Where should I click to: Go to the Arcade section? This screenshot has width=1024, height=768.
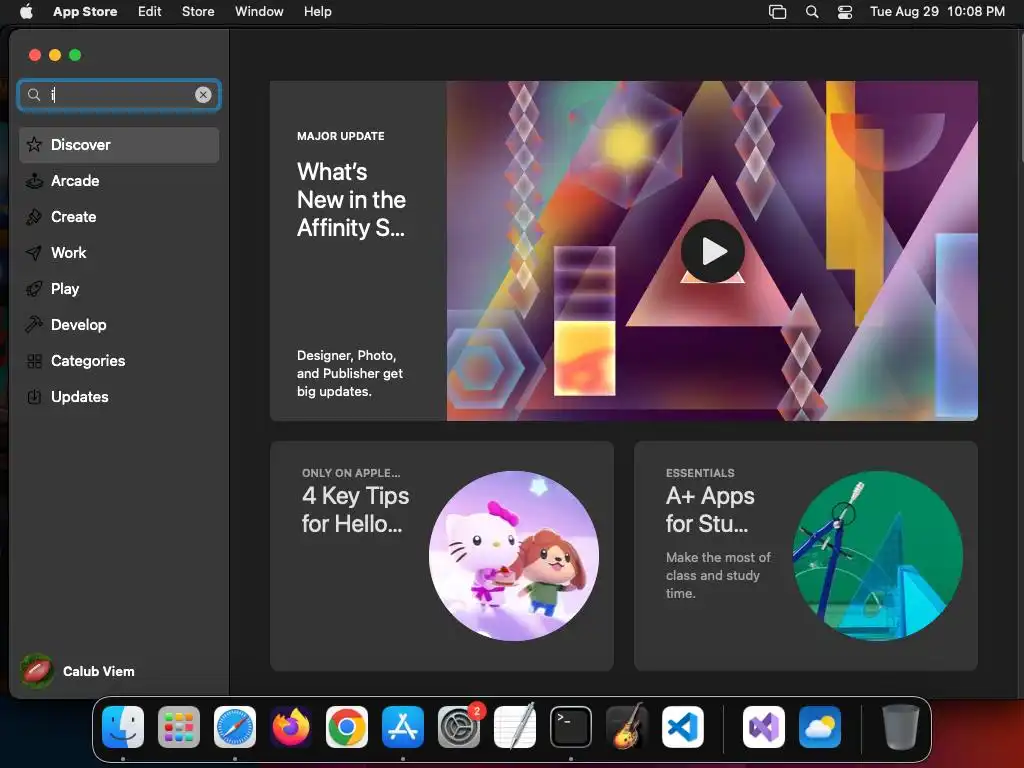pos(119,181)
